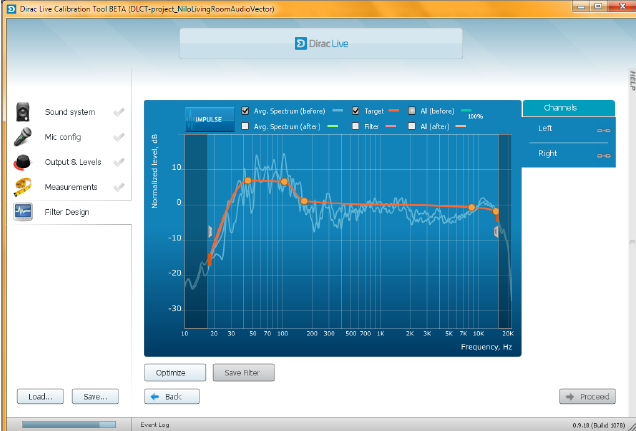
Task: Open the HELP side panel
Action: (x=632, y=80)
